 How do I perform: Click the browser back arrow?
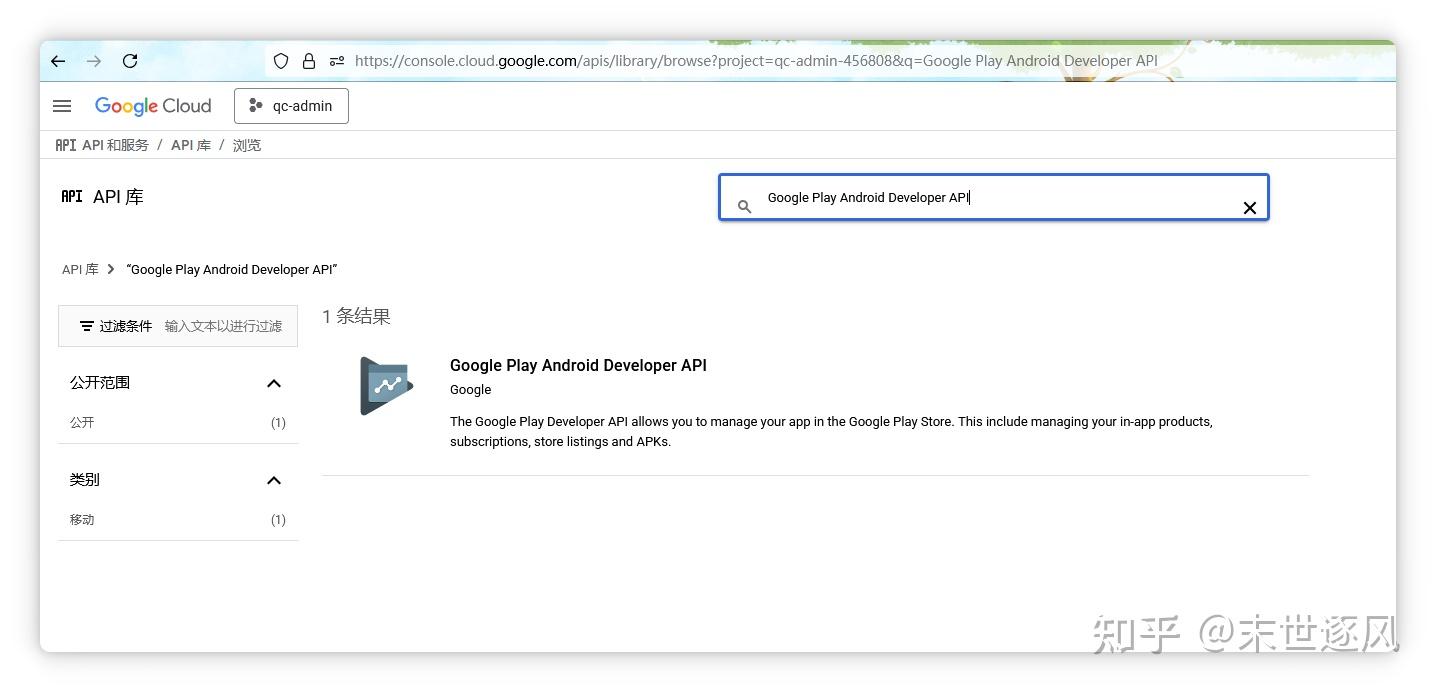57,60
